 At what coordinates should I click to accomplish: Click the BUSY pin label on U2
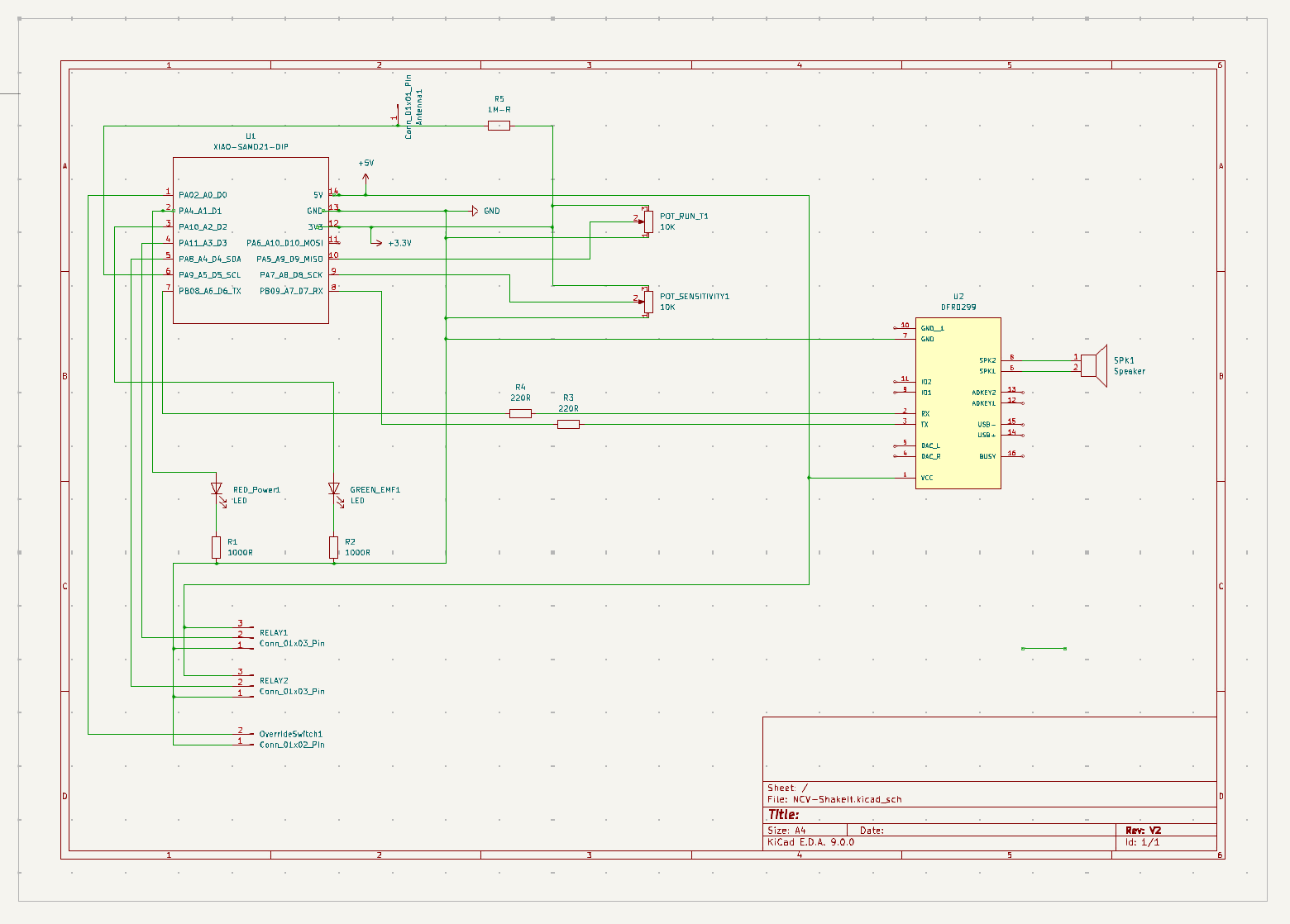point(987,456)
